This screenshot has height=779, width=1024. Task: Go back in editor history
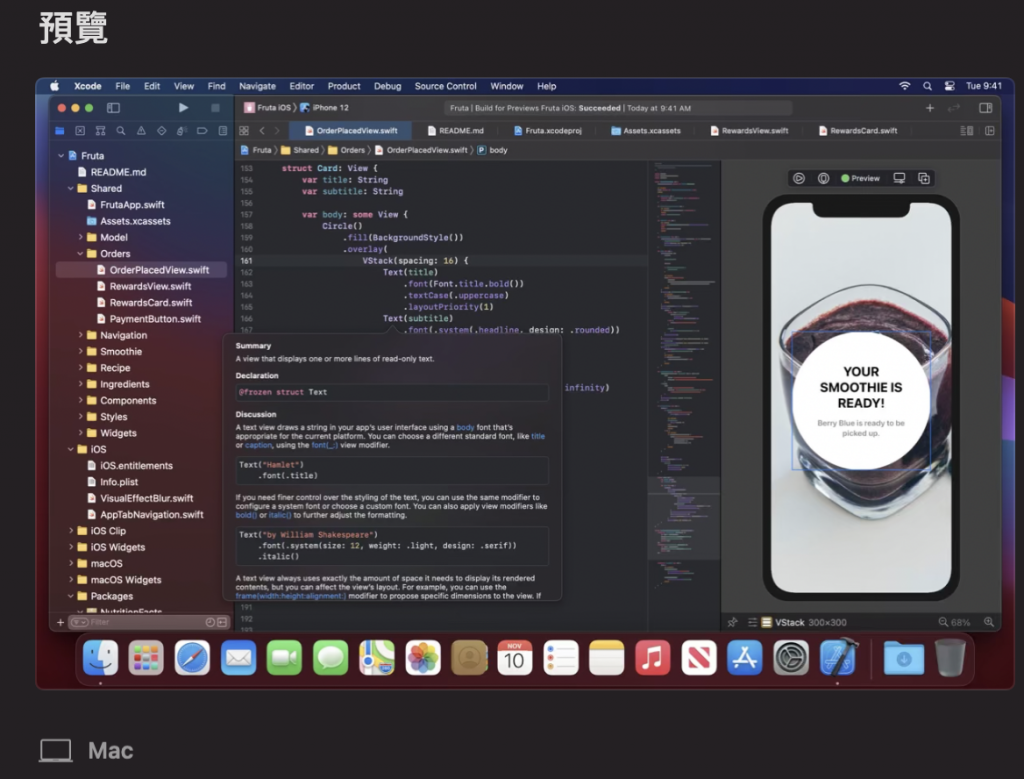(x=262, y=131)
